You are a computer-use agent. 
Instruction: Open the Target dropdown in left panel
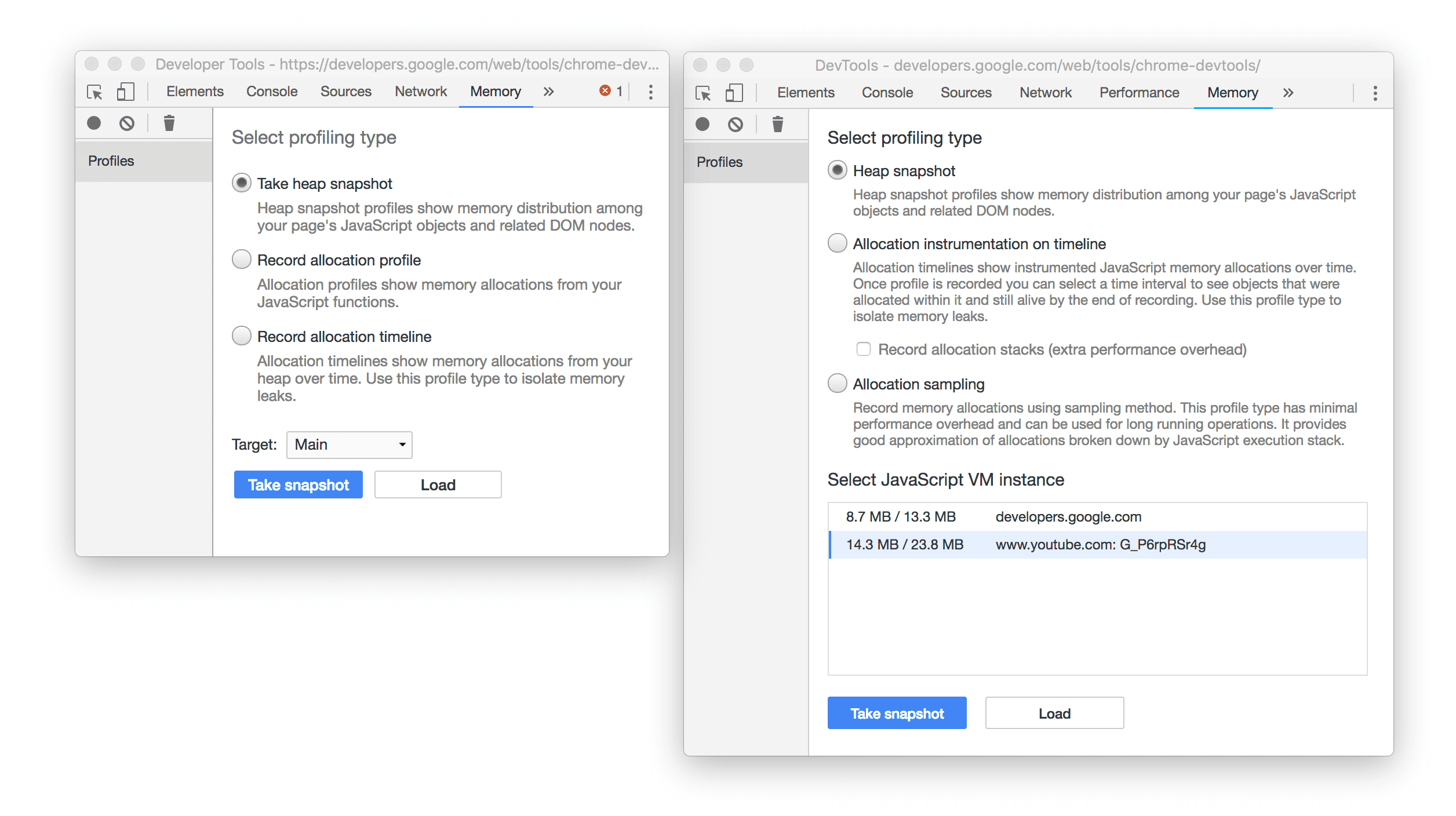348,443
